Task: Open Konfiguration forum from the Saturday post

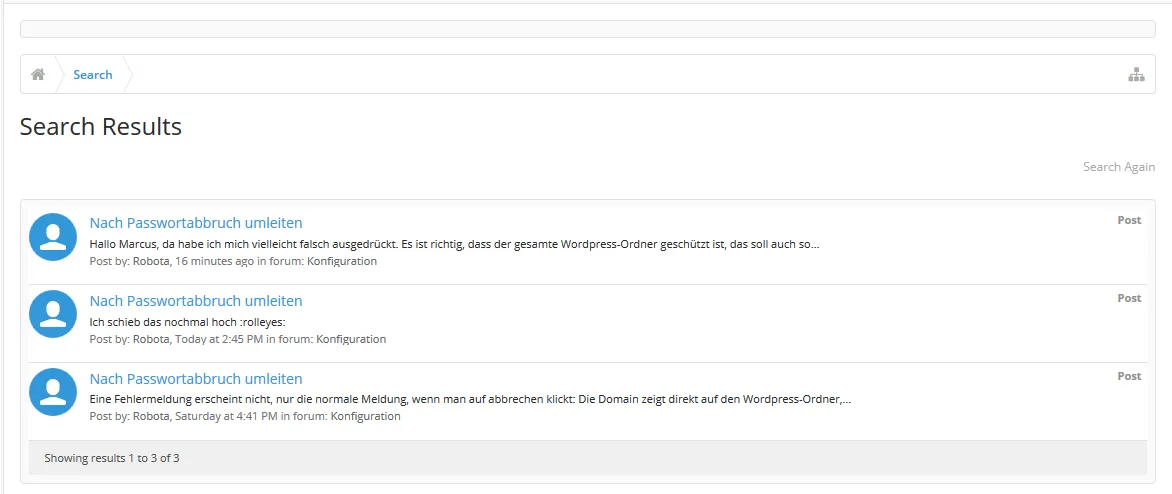Action: pyautogui.click(x=366, y=416)
